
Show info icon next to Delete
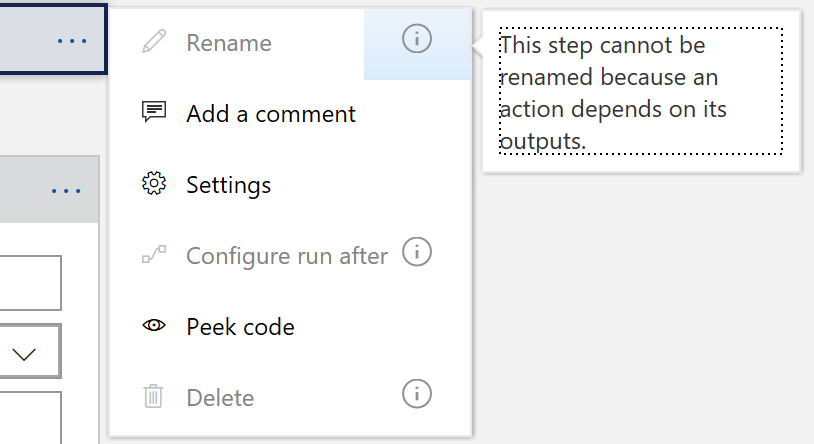(417, 394)
